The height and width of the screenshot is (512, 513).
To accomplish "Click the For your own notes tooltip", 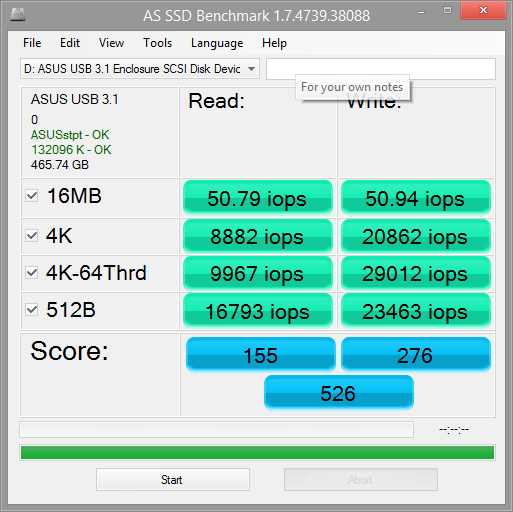I will tap(352, 87).
